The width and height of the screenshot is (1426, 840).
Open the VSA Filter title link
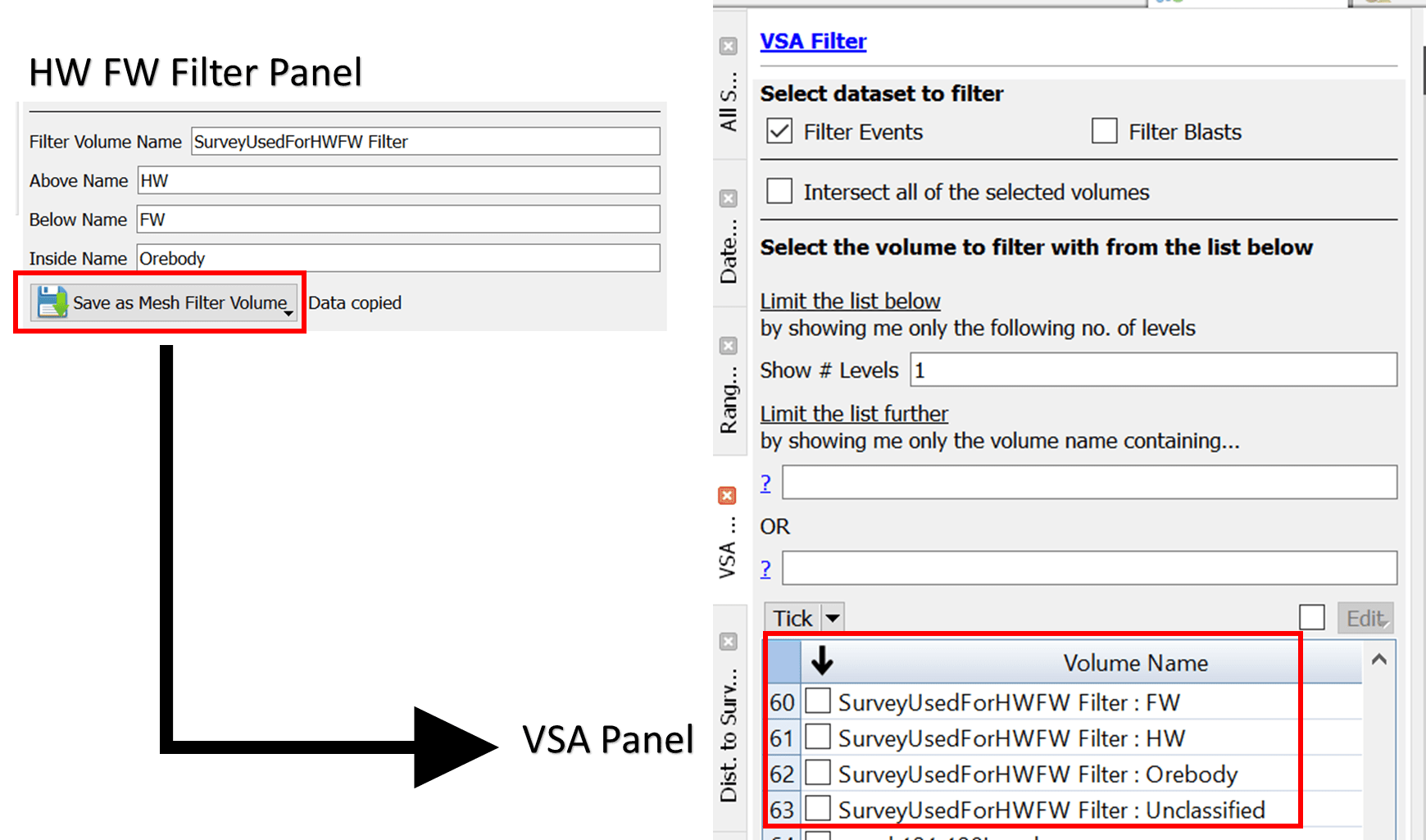click(813, 41)
